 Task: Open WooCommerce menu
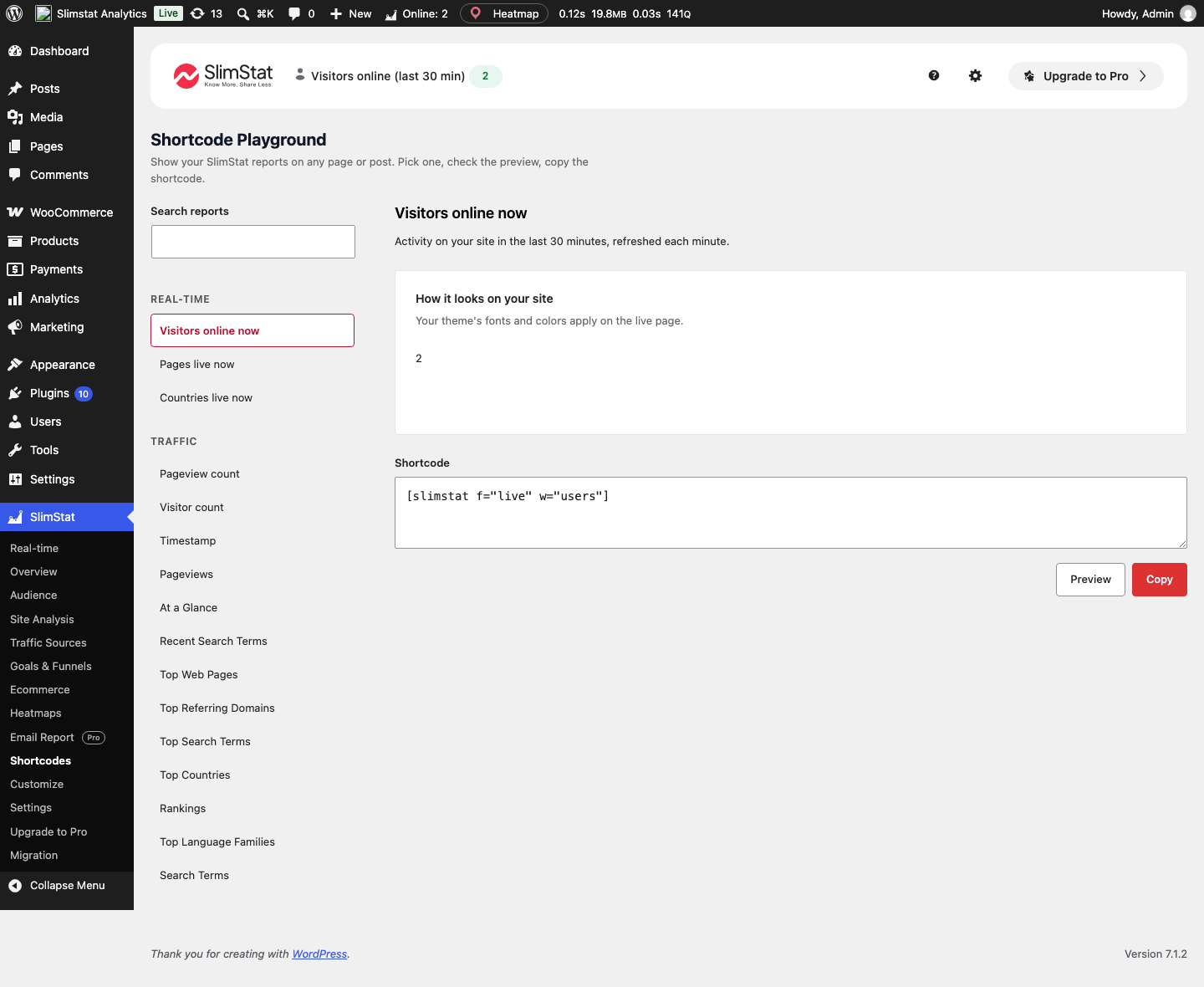(x=67, y=212)
